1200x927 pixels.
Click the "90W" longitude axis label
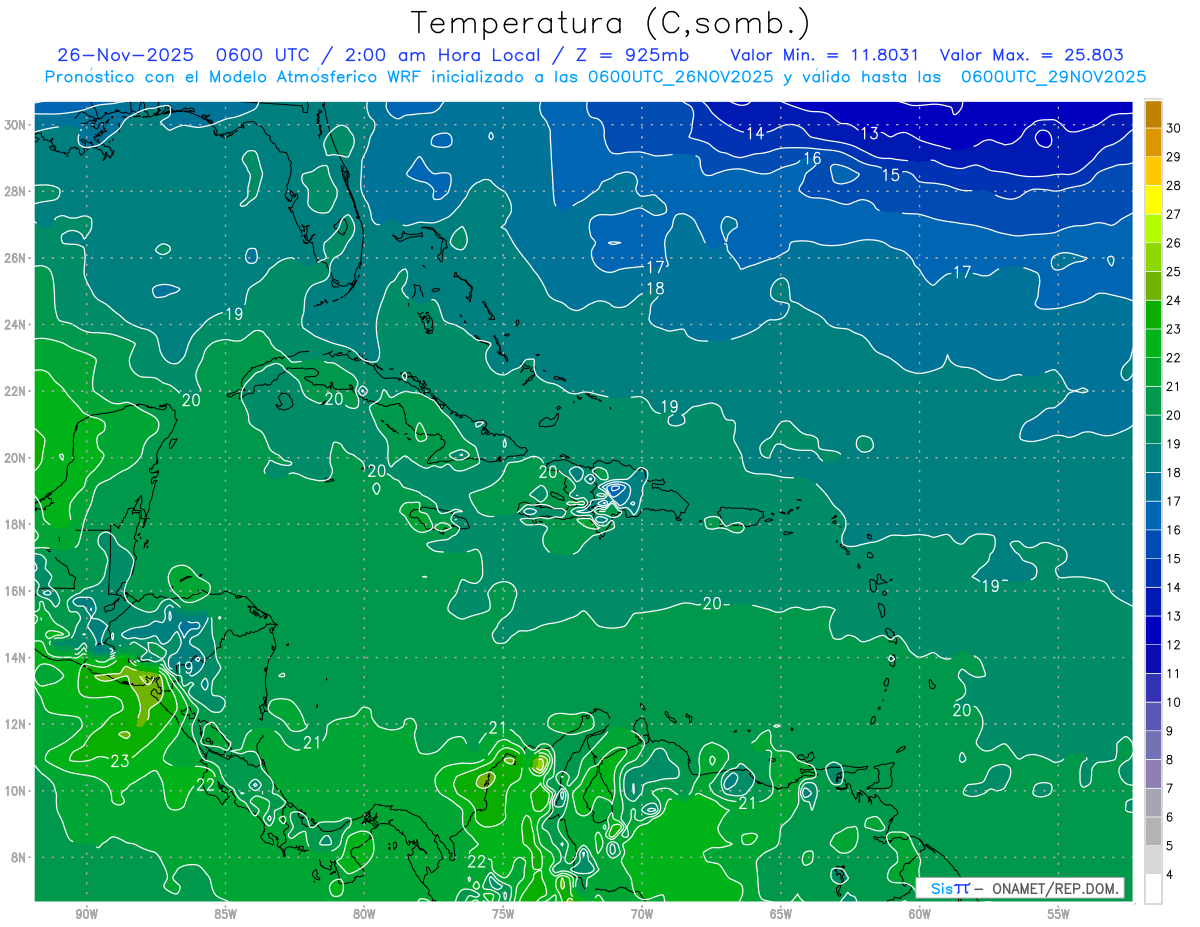pos(86,914)
